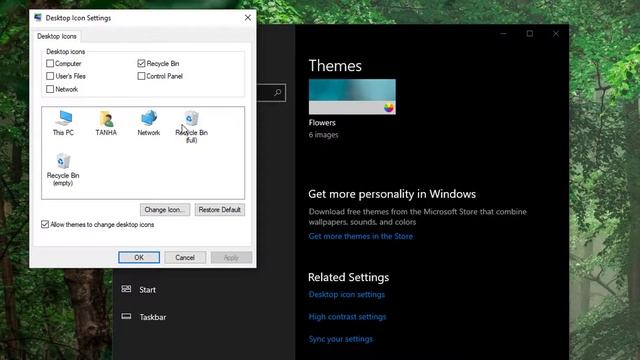
Task: Select the TANHA user folder icon
Action: tap(106, 122)
